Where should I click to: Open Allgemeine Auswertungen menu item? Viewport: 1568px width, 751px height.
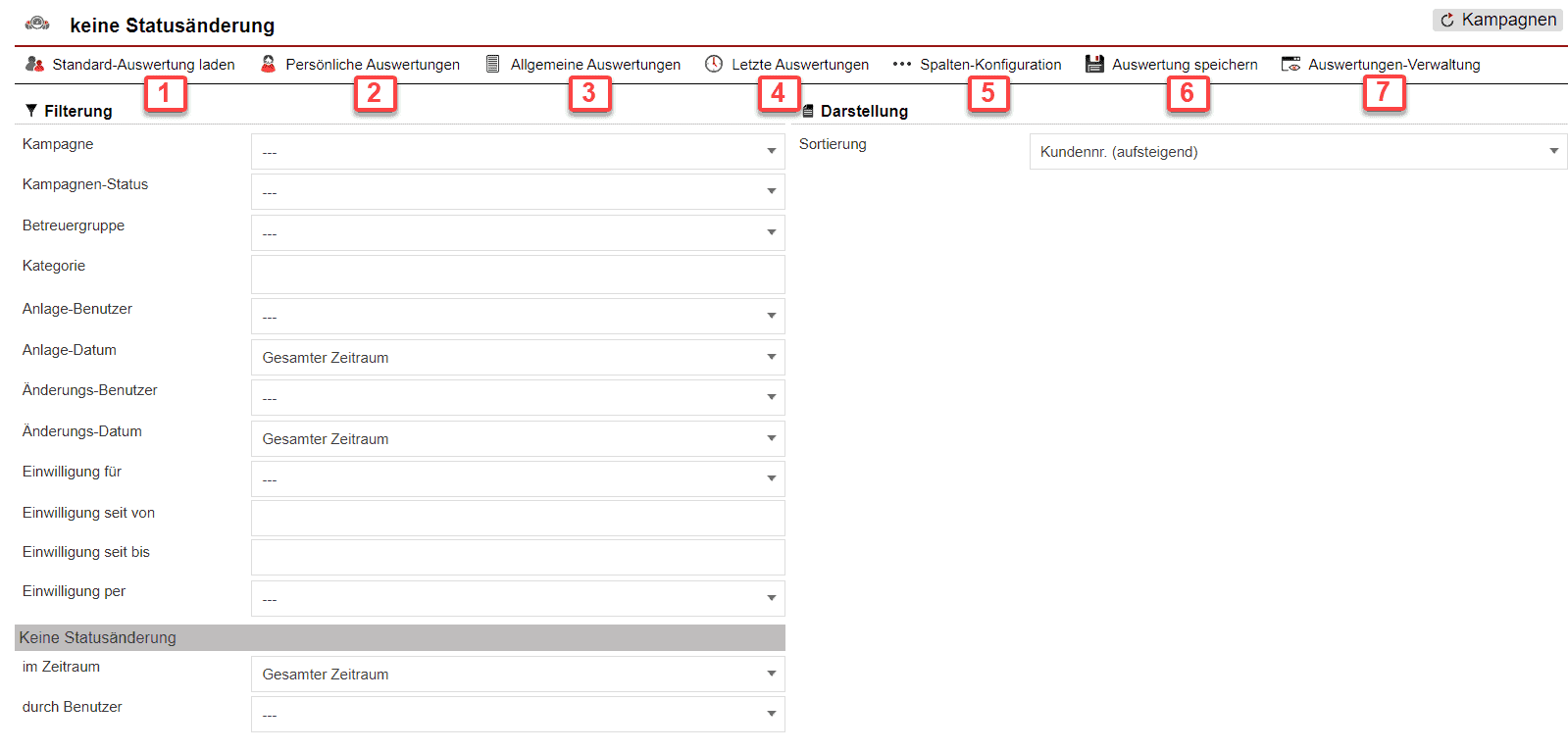[594, 64]
